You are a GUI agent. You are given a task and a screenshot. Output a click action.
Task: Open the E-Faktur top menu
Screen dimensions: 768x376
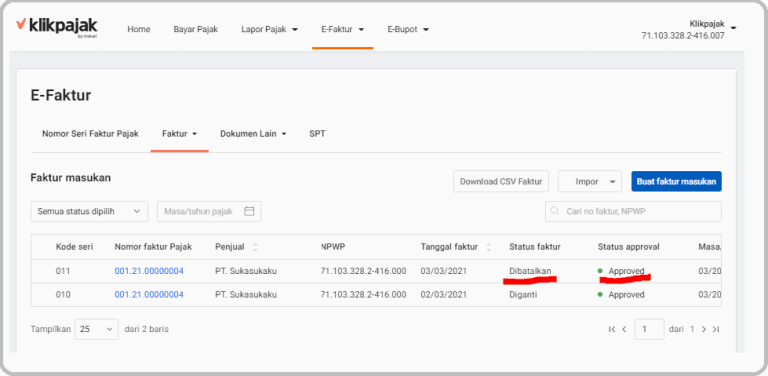click(342, 29)
